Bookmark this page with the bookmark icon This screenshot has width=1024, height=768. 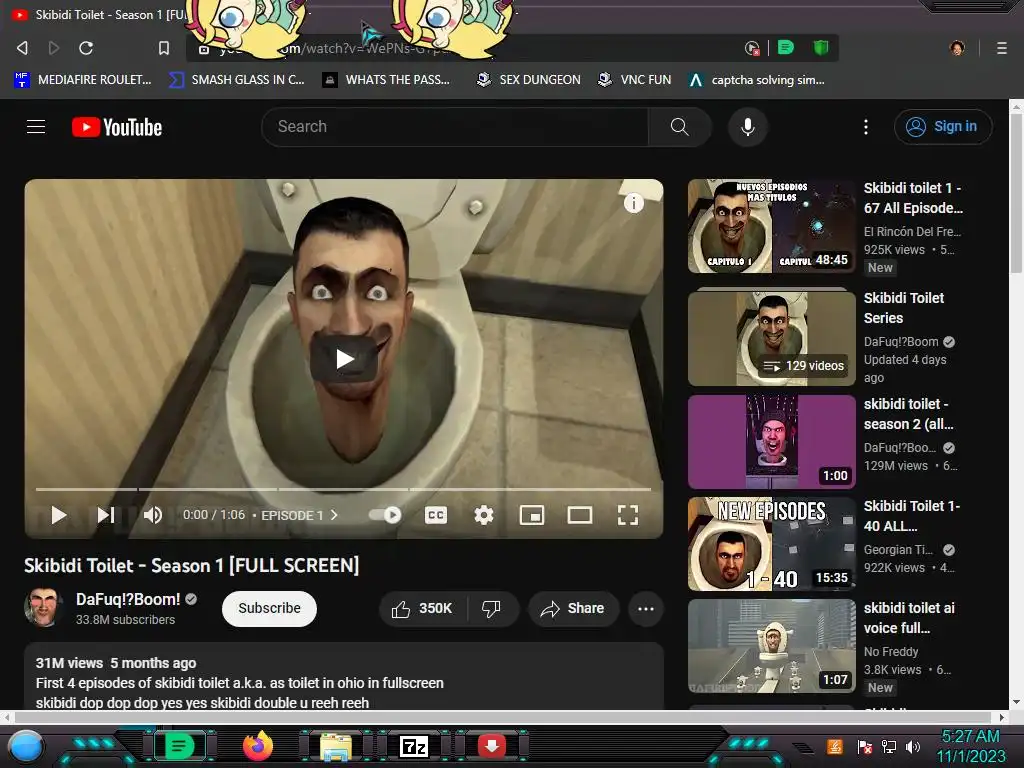(x=164, y=48)
